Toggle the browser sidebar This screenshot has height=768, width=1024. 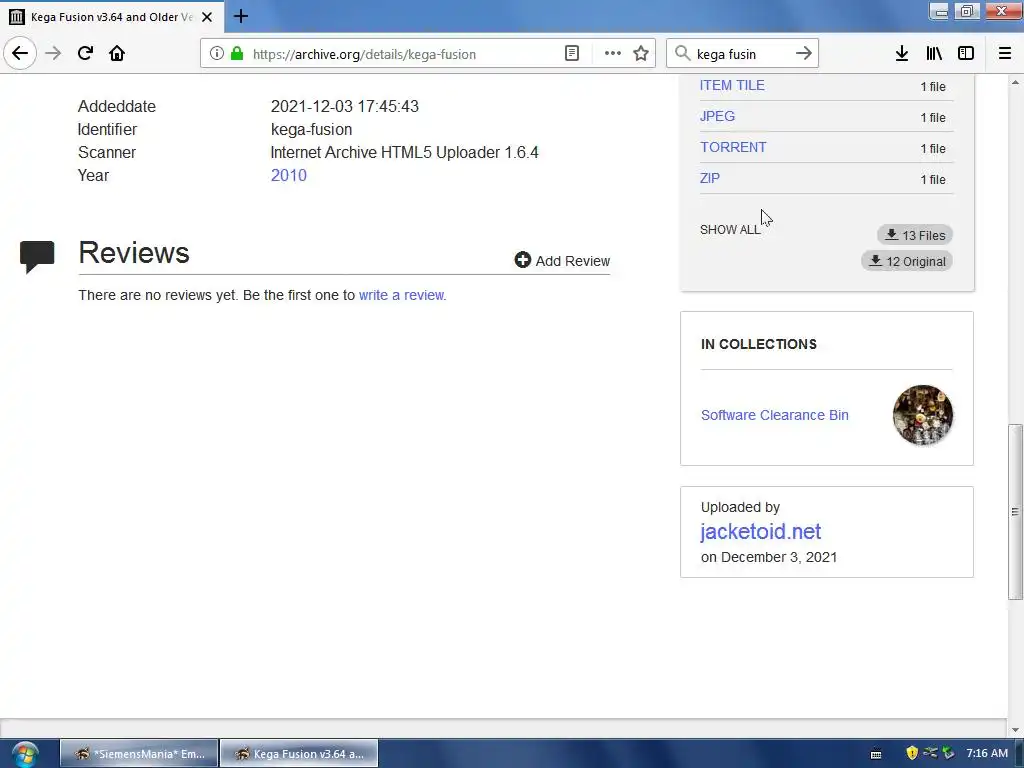(x=966, y=54)
